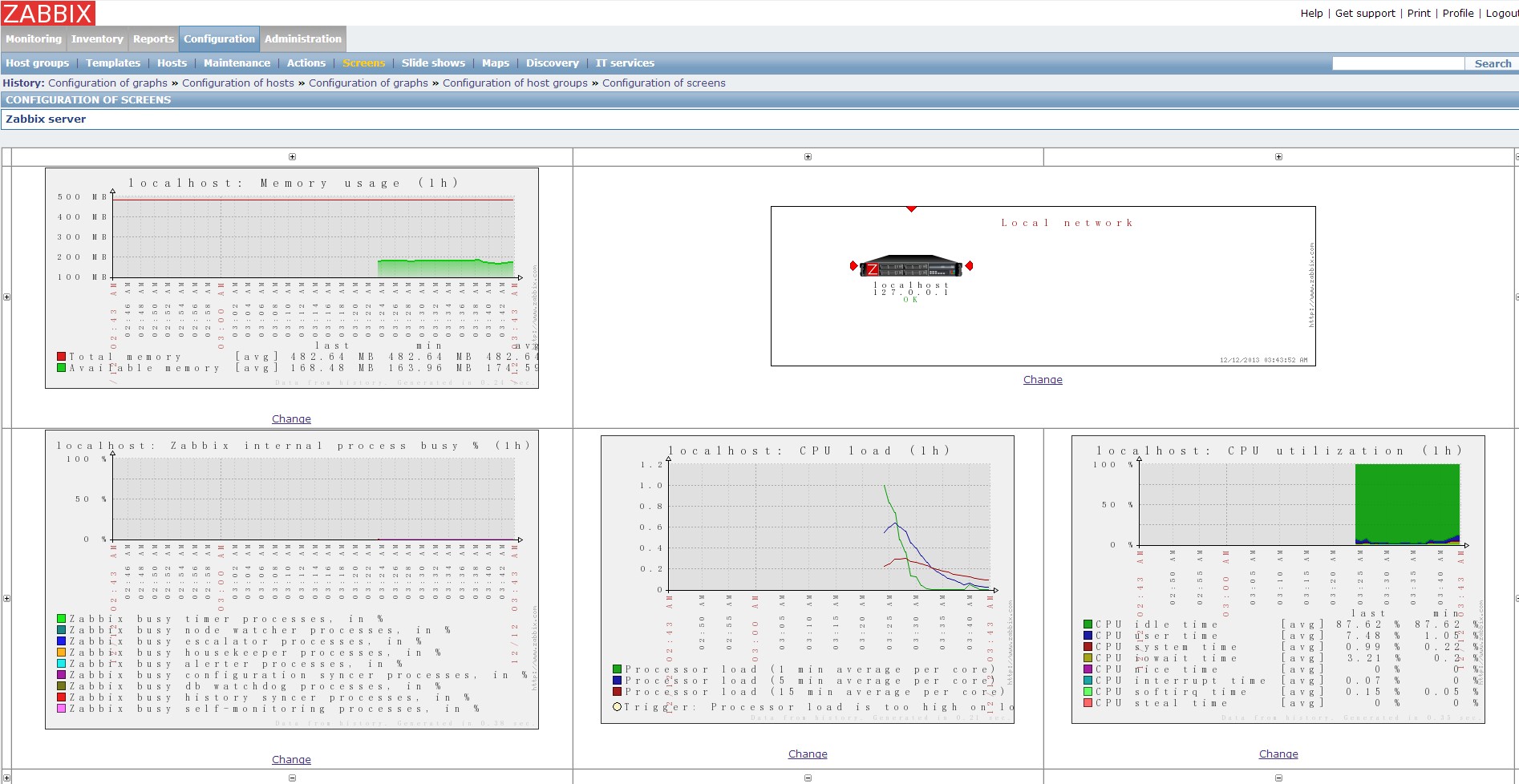The image size is (1519, 784).
Task: Click Change under the CPU load graph
Action: coord(808,754)
